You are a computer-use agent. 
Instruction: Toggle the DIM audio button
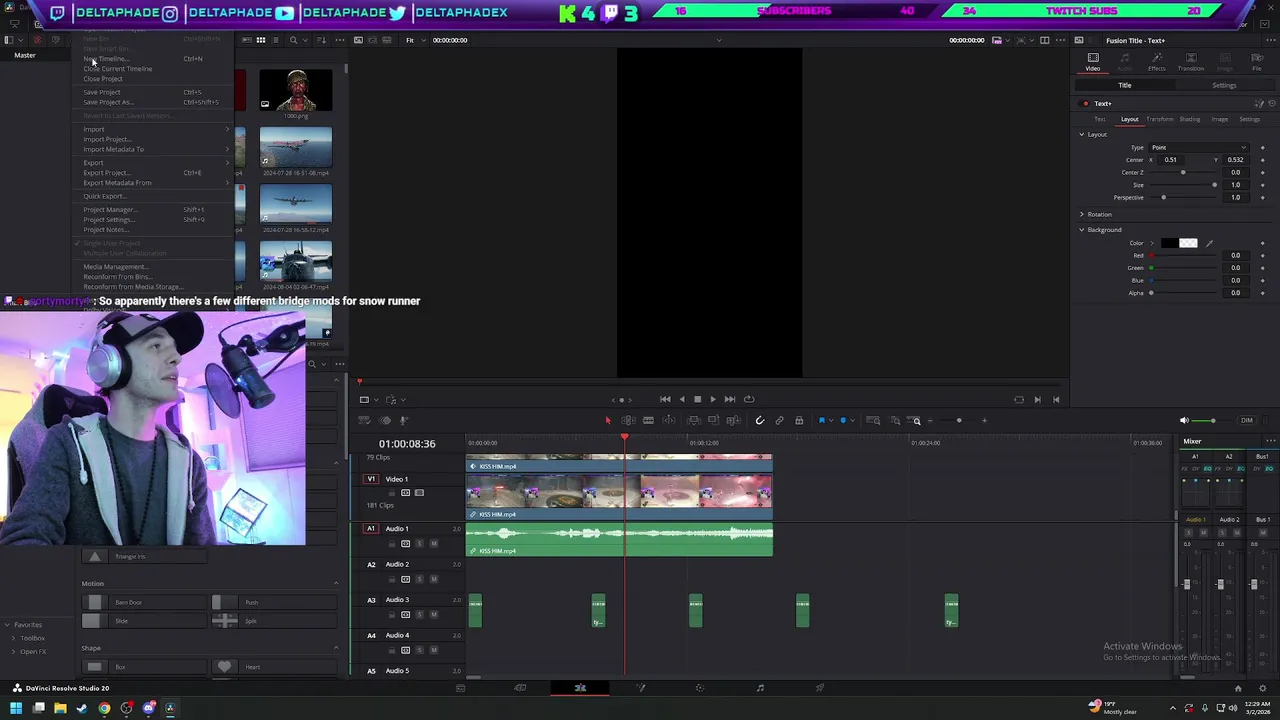(1246, 420)
